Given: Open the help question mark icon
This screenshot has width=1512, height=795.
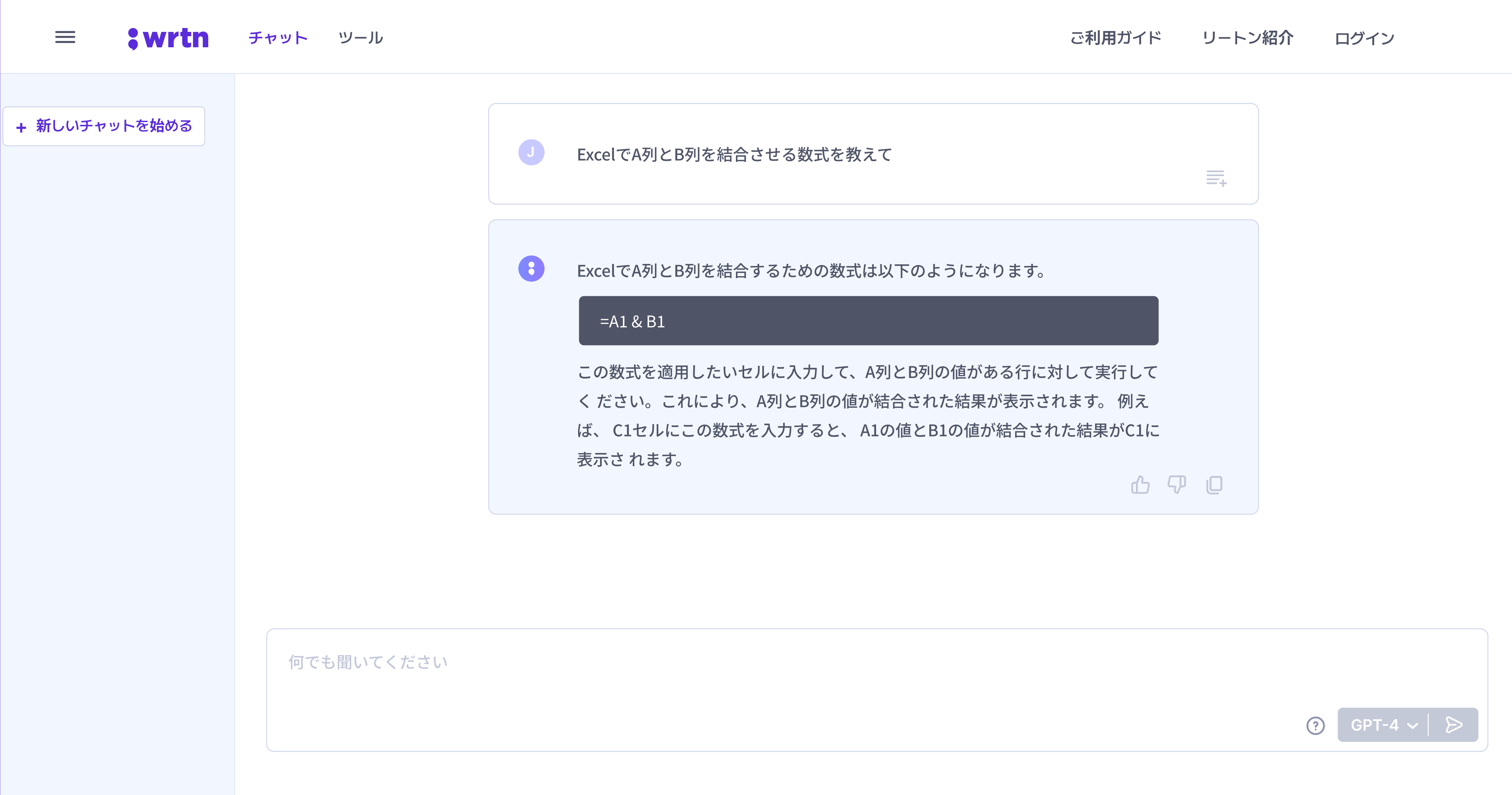Looking at the screenshot, I should 1316,726.
